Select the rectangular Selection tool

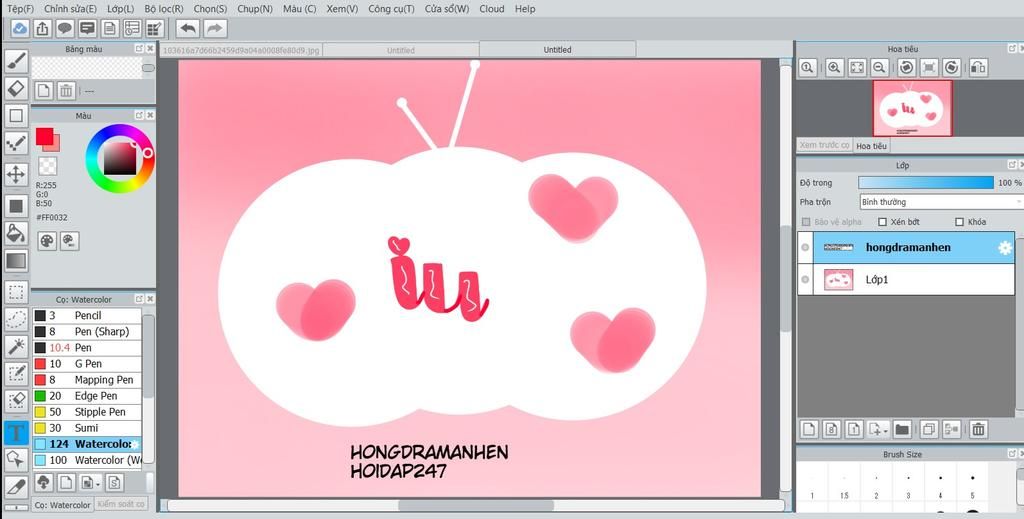16,291
